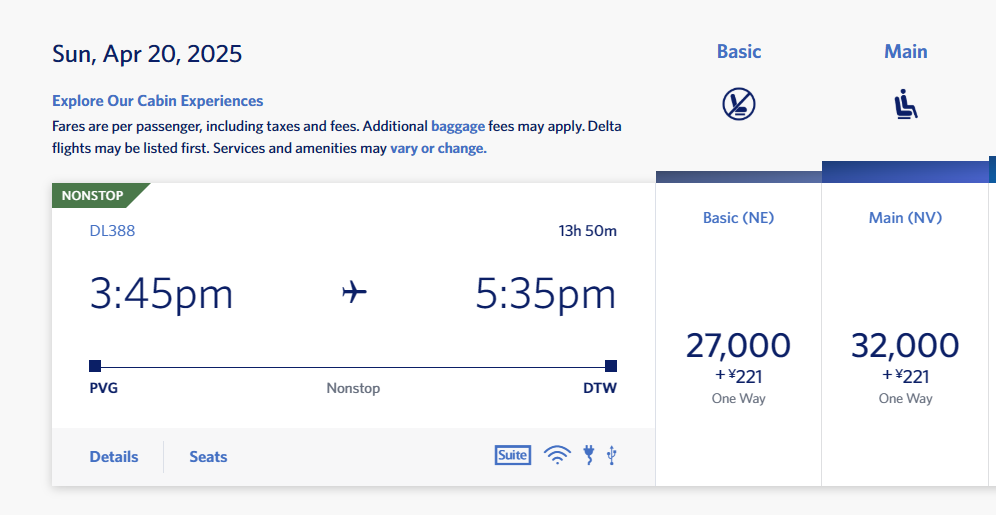
Task: Open Explore Our Cabin Experiences link
Action: 158,101
